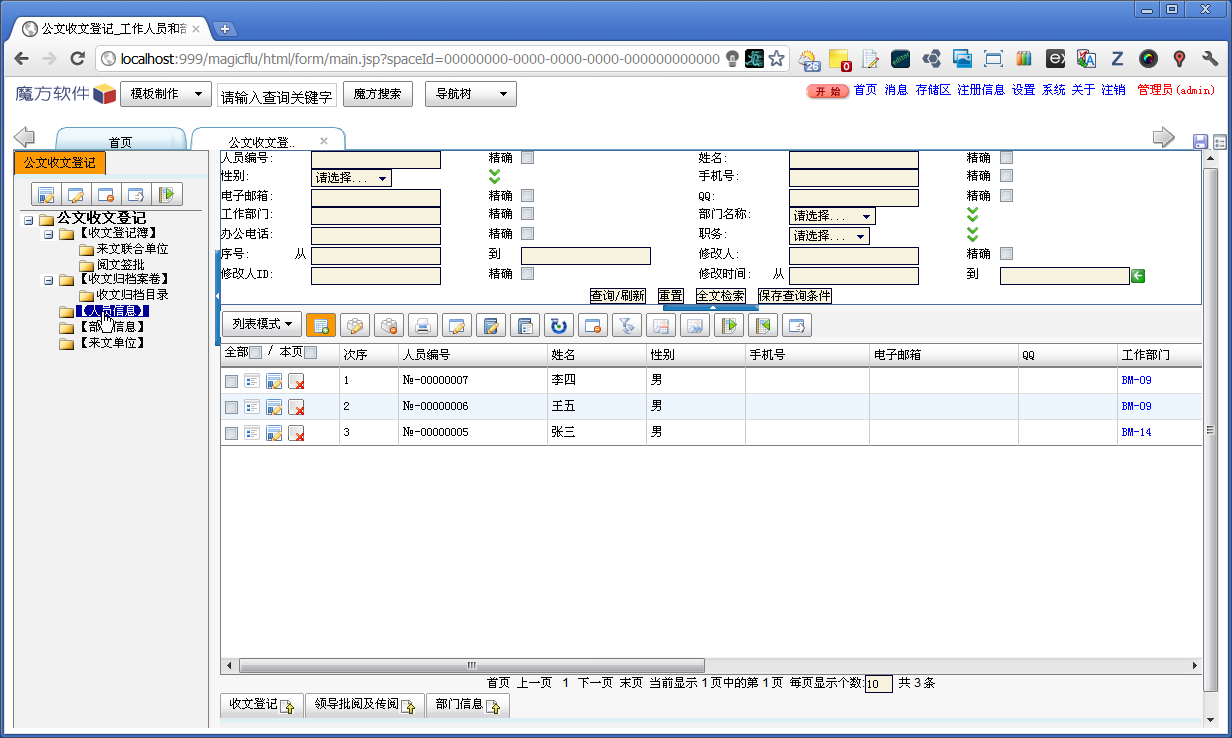Collapse the 公文收文登记 root tree node
The width and height of the screenshot is (1232, 738).
(x=29, y=219)
